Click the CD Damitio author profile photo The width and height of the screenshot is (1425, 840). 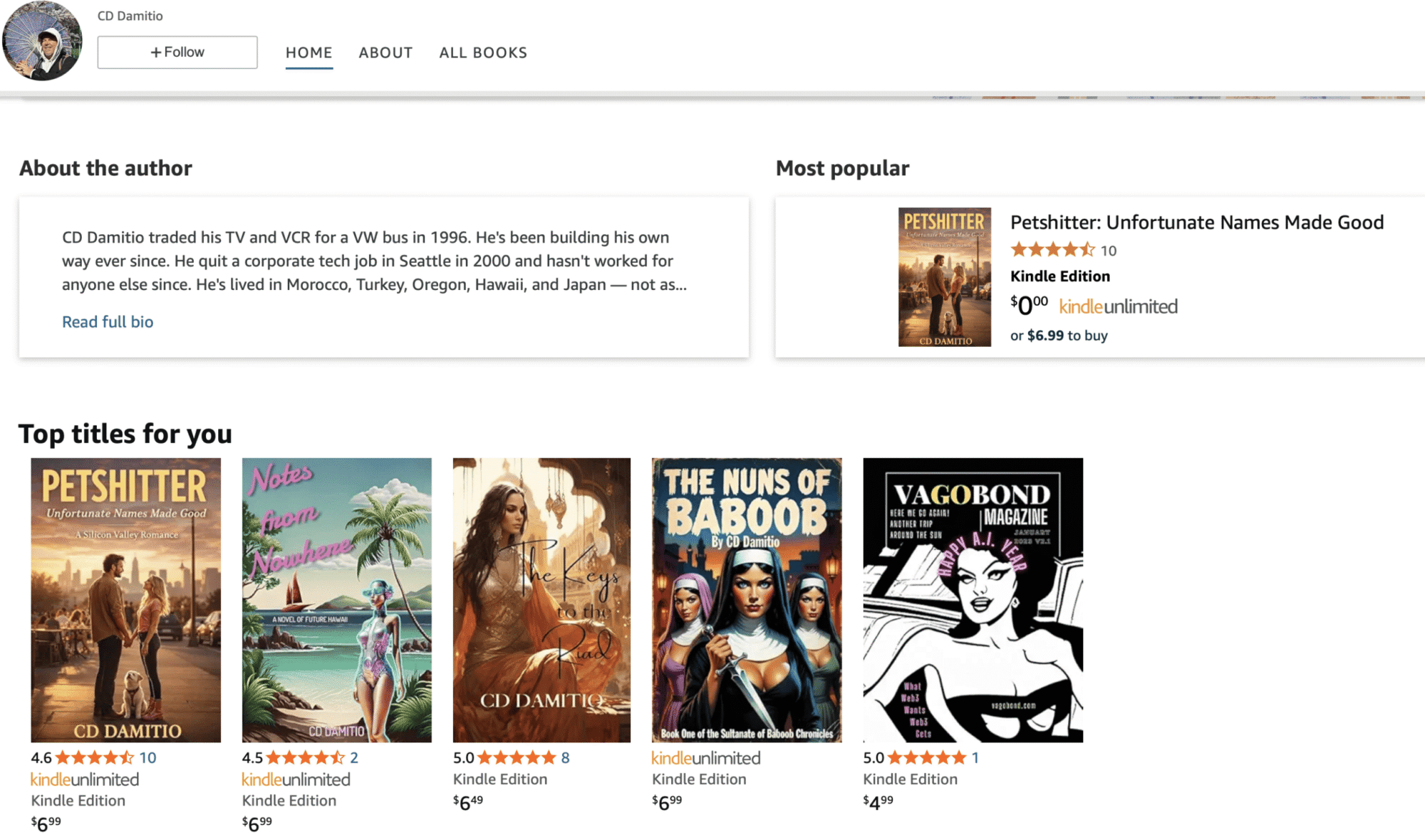point(42,40)
